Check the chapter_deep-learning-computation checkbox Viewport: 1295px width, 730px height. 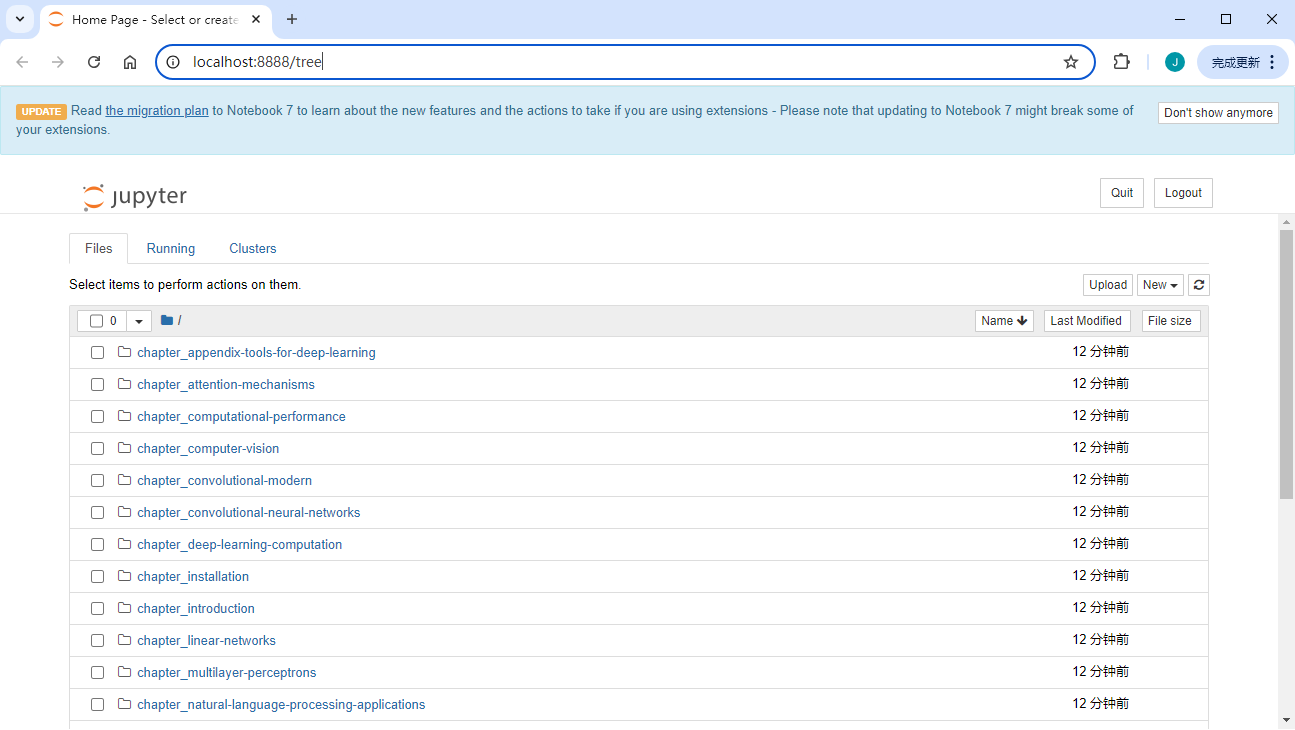pyautogui.click(x=97, y=544)
